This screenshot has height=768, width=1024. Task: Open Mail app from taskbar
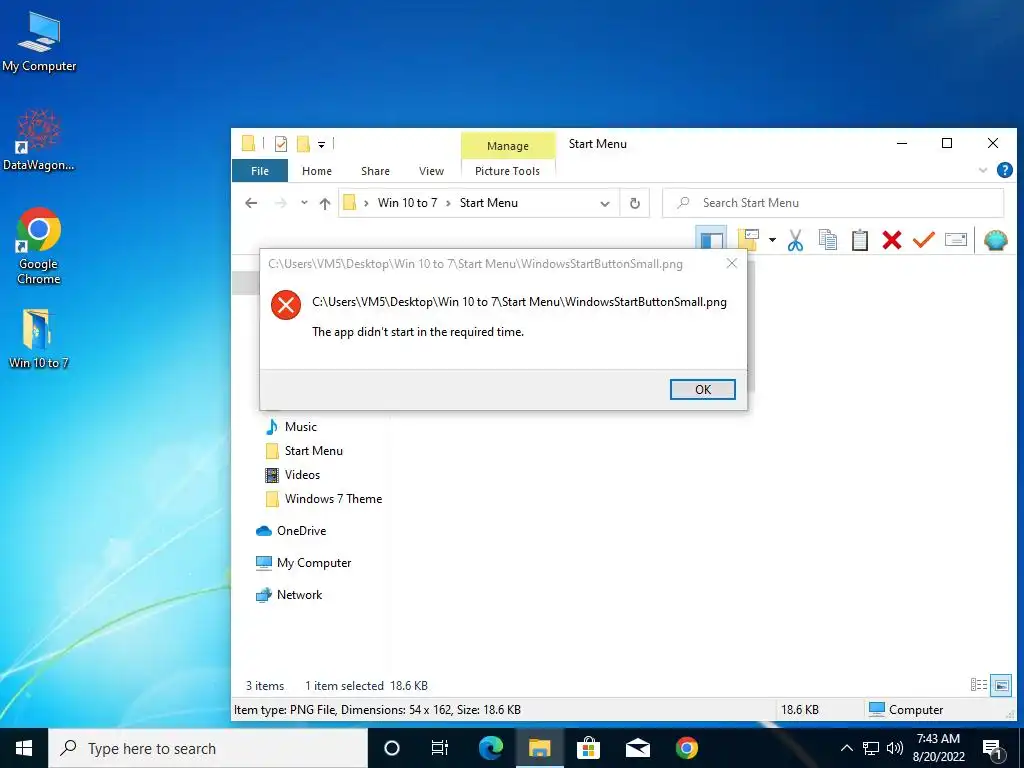coord(637,748)
